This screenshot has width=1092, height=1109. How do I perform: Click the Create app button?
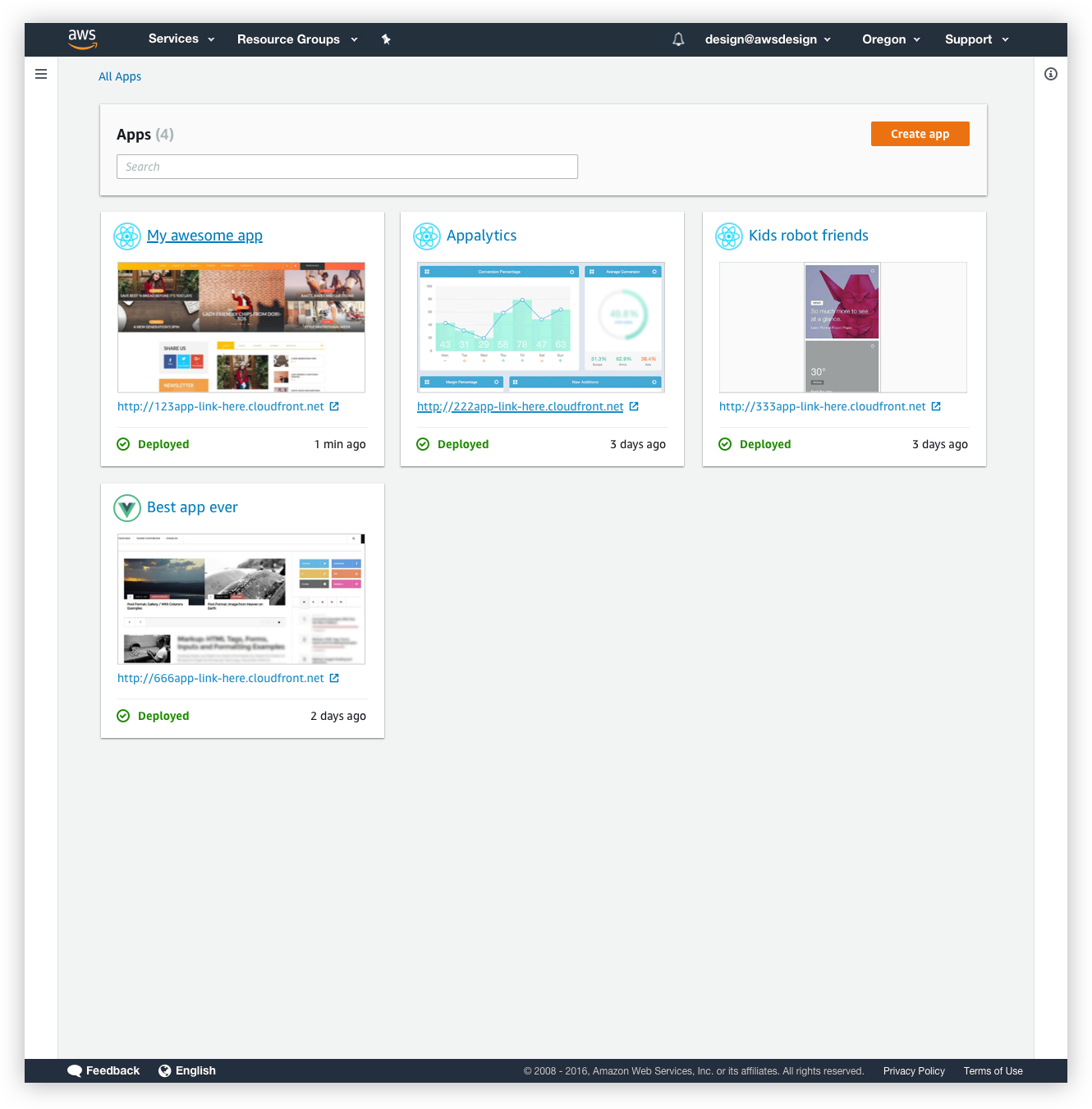[x=920, y=134]
